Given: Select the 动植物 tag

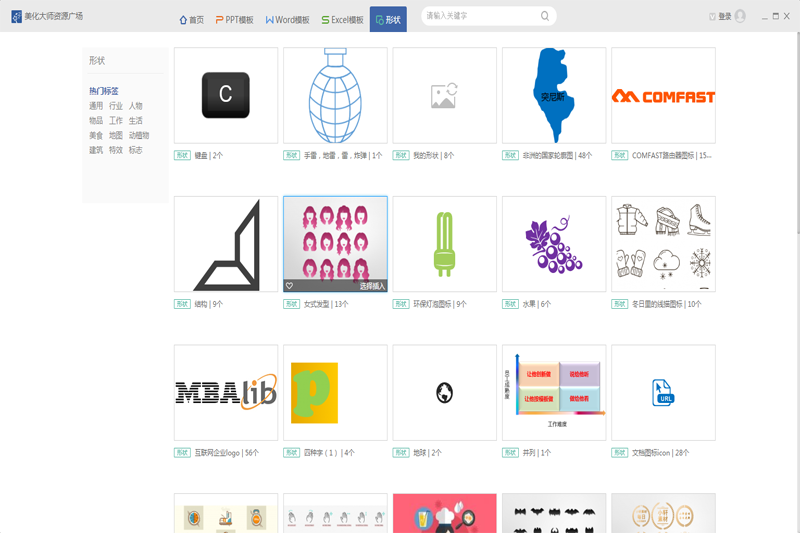Looking at the screenshot, I should (x=139, y=135).
